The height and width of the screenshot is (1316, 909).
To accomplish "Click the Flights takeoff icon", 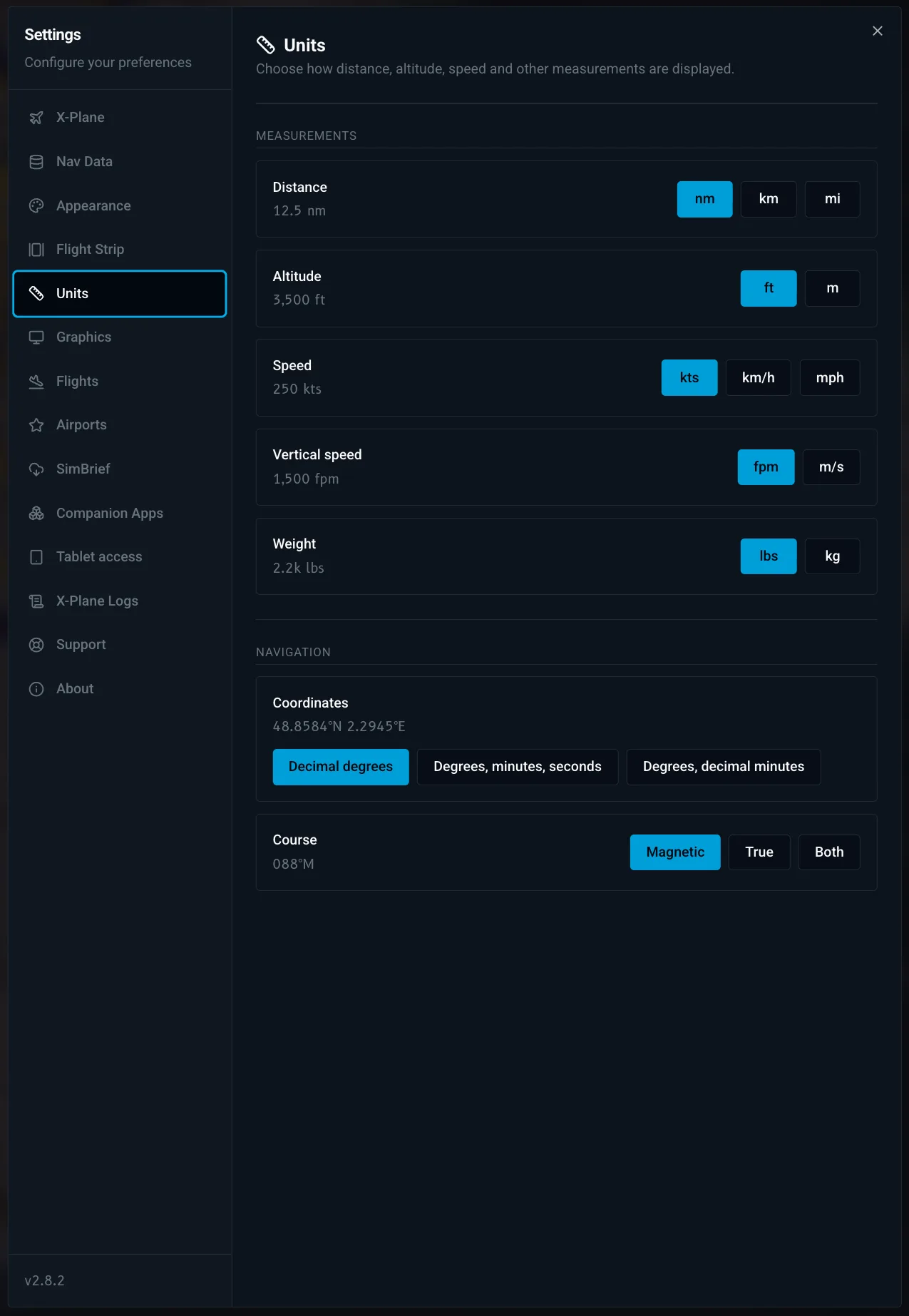I will (36, 382).
